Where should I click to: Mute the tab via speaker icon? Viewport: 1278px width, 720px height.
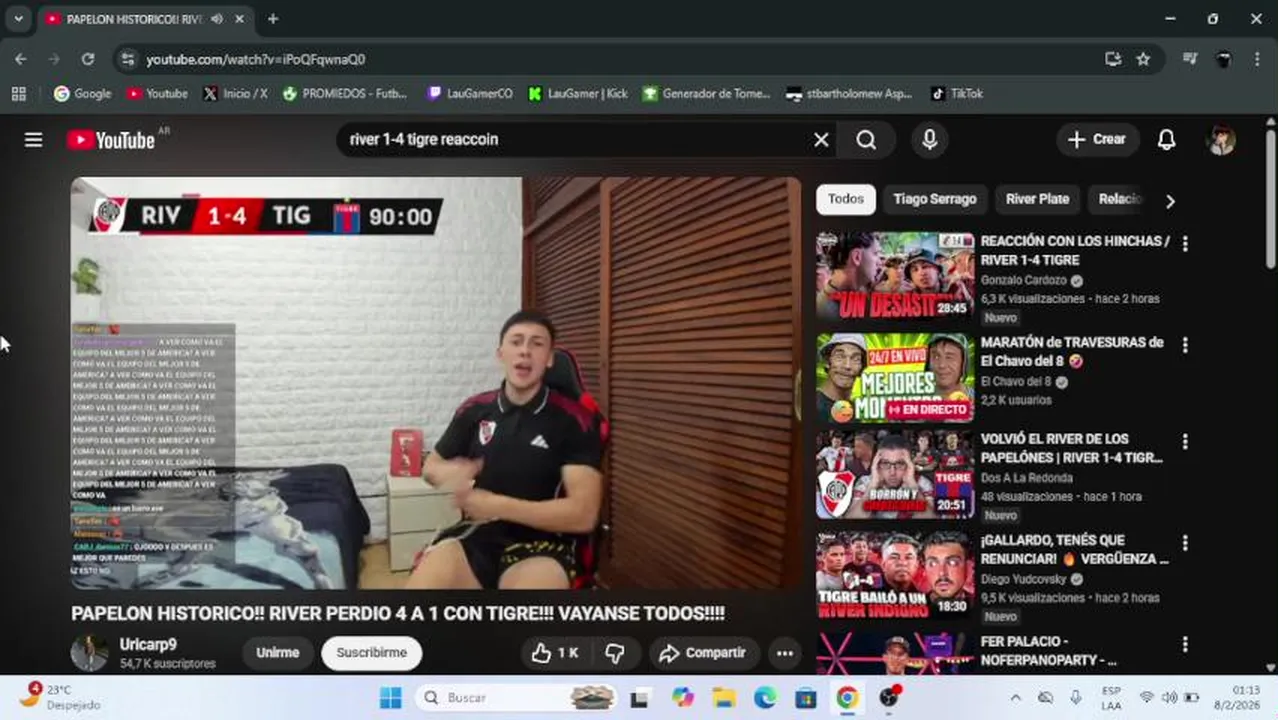pos(217,19)
